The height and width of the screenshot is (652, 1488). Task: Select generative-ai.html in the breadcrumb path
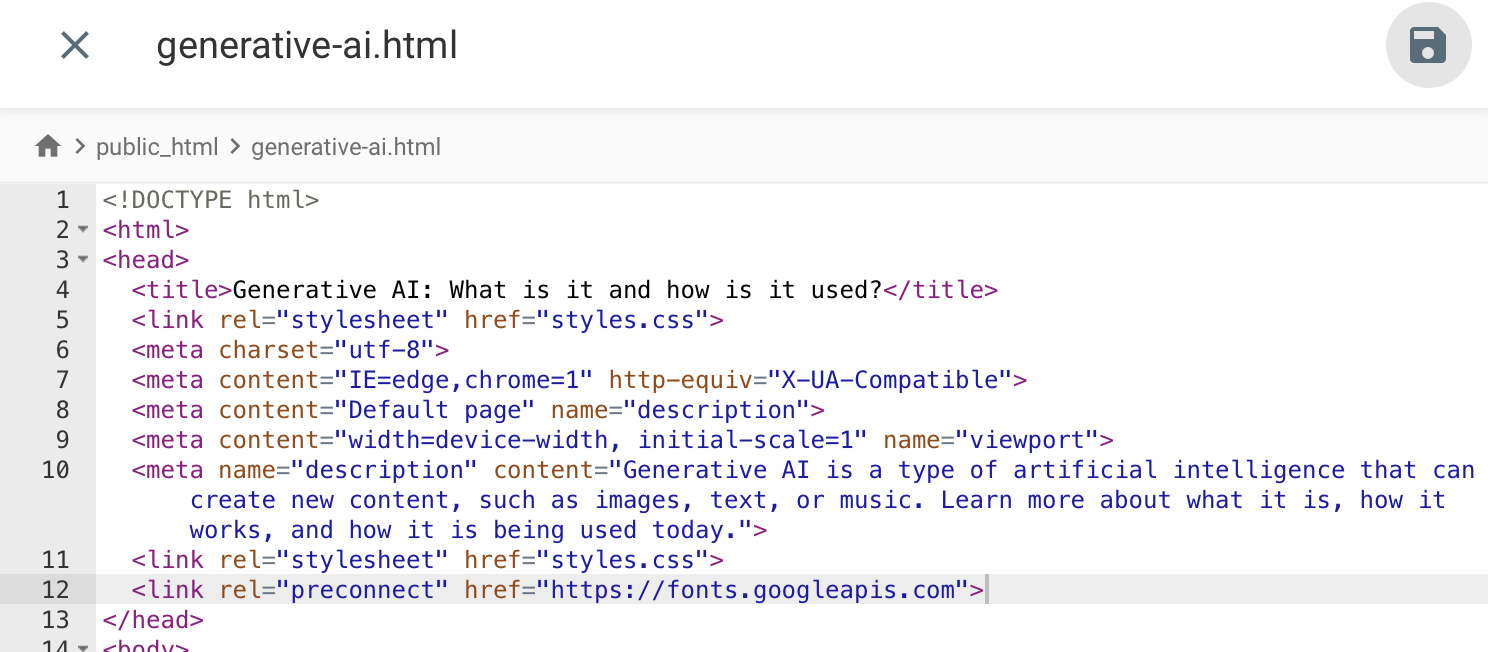[345, 147]
